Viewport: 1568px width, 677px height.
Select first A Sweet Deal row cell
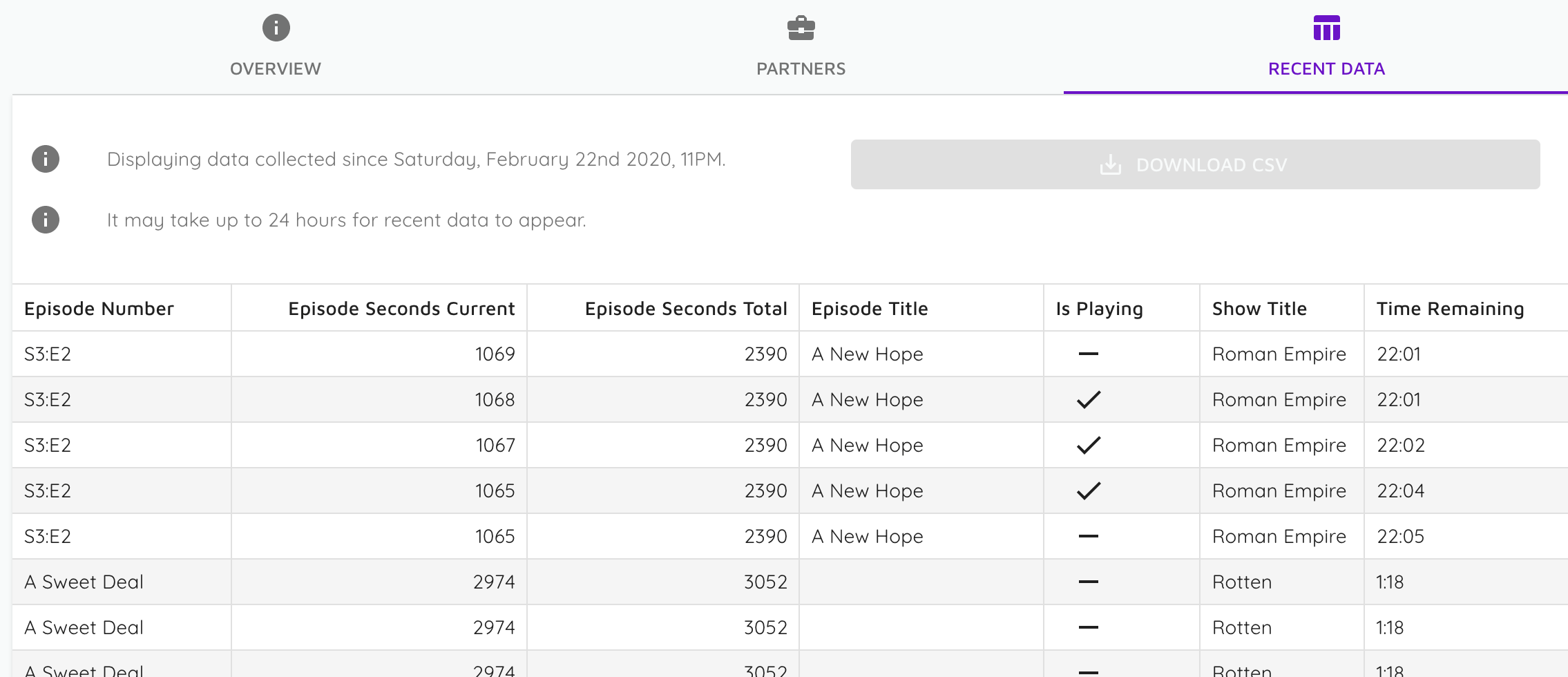point(84,582)
